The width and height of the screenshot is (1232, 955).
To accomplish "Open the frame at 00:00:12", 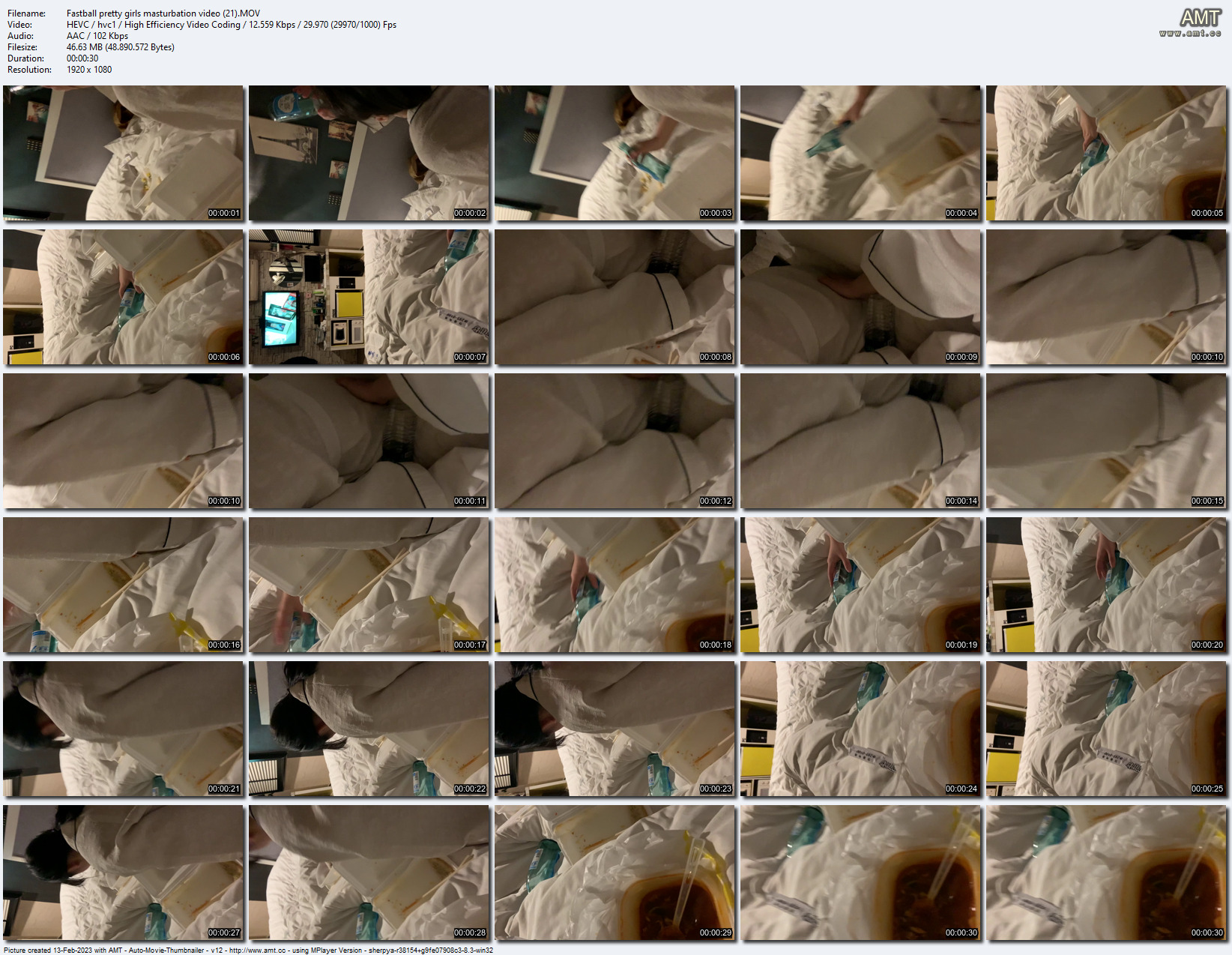I will (x=615, y=441).
